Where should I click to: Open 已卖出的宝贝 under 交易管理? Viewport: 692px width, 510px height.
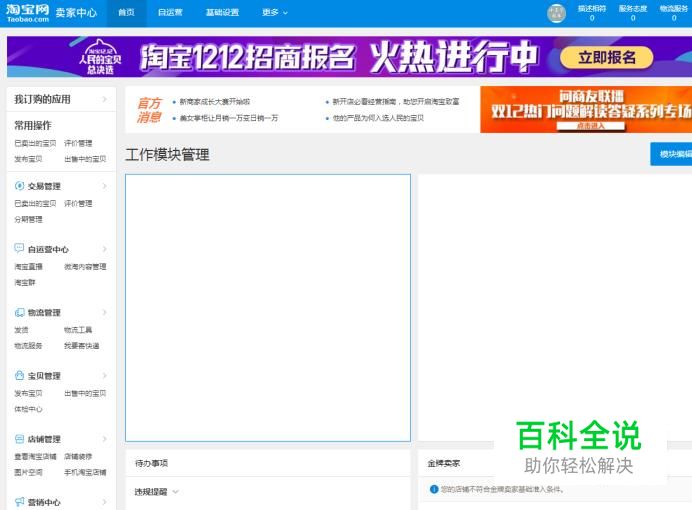[35, 203]
